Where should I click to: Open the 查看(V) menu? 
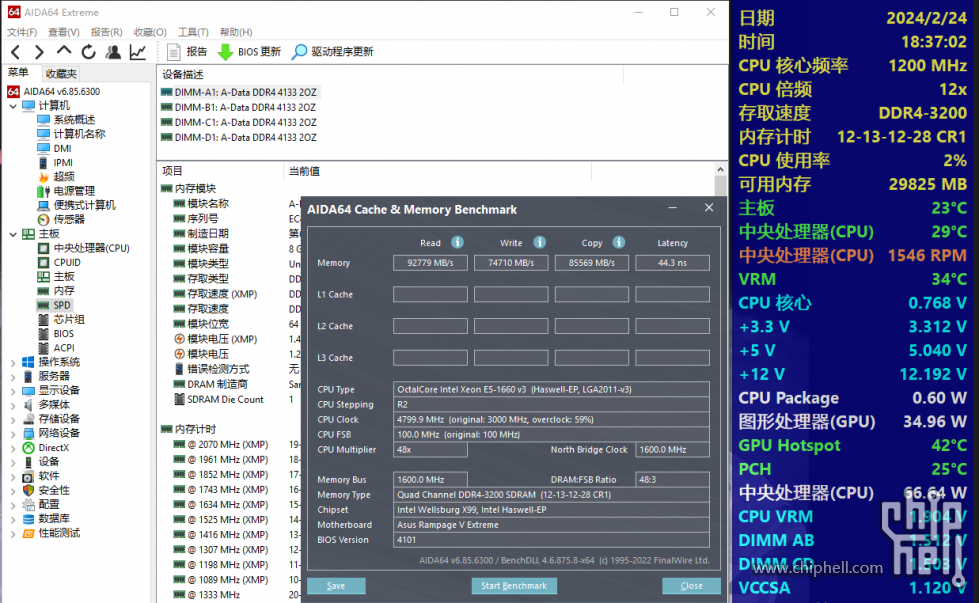point(64,32)
